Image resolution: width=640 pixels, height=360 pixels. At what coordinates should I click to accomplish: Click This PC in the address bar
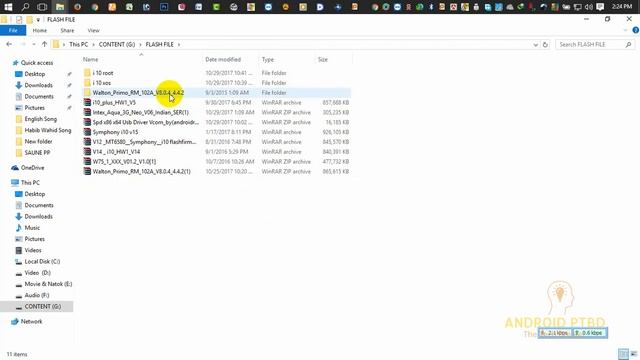pos(78,44)
